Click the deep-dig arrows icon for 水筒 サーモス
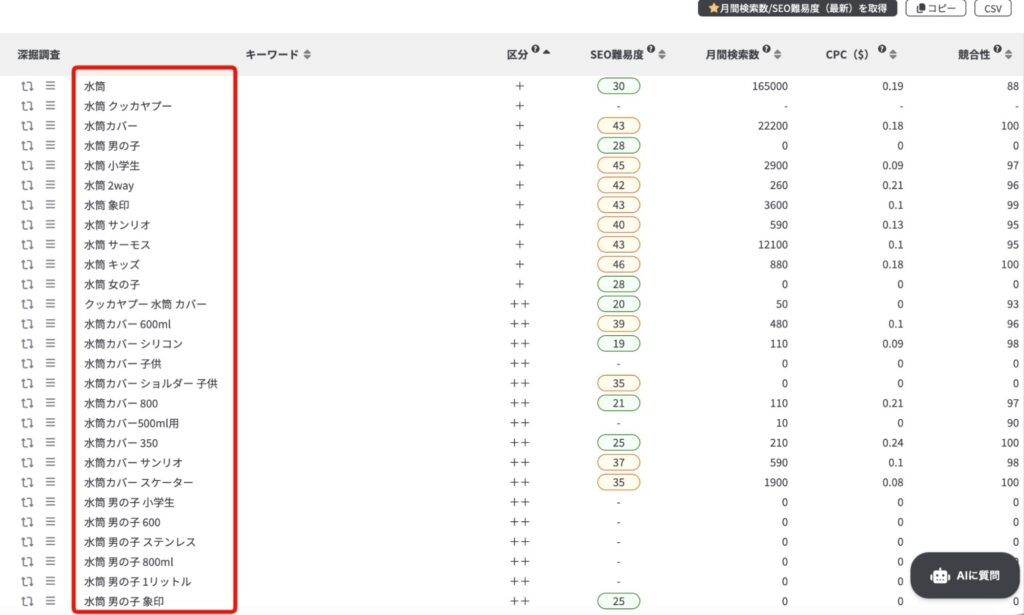 pos(27,245)
